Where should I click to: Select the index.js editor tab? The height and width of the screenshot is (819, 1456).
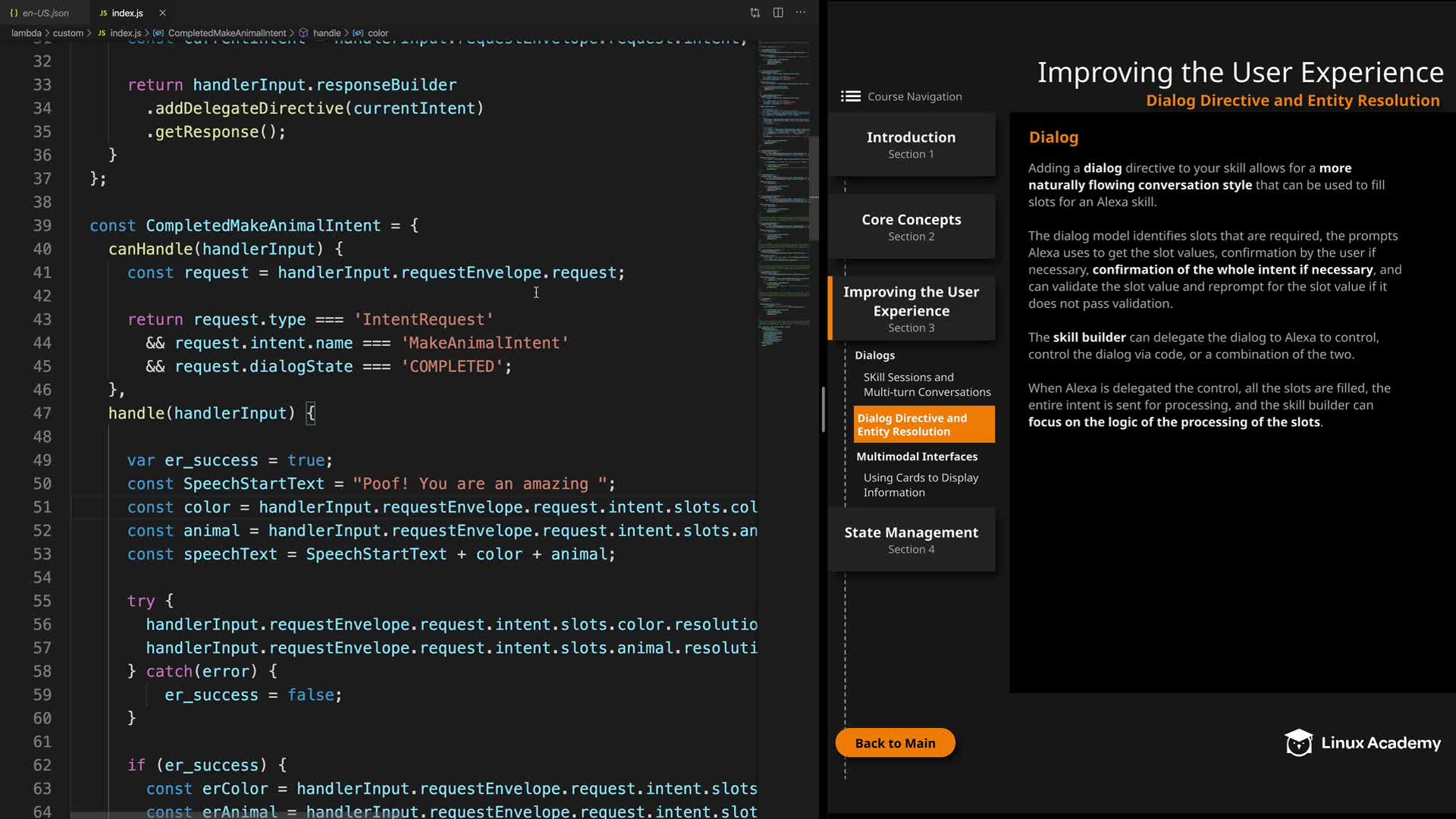(x=127, y=13)
